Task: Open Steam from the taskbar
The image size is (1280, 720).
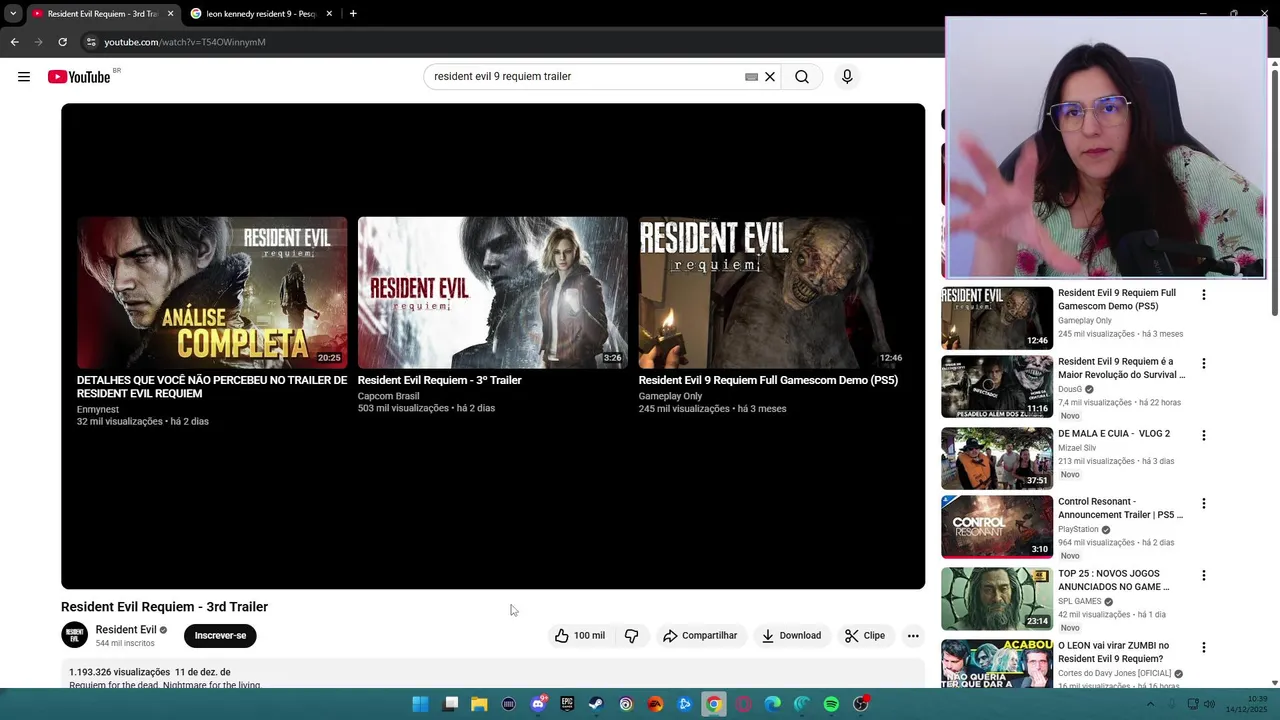Action: [x=596, y=704]
